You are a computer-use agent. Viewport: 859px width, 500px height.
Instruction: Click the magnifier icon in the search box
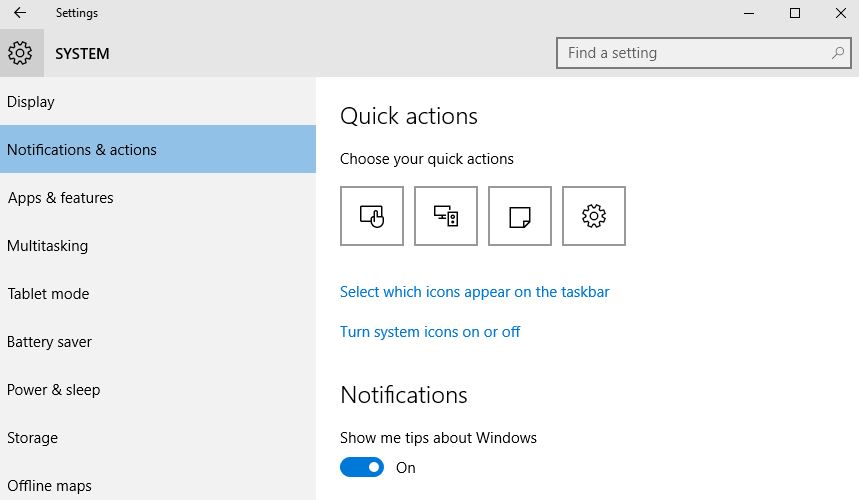837,53
